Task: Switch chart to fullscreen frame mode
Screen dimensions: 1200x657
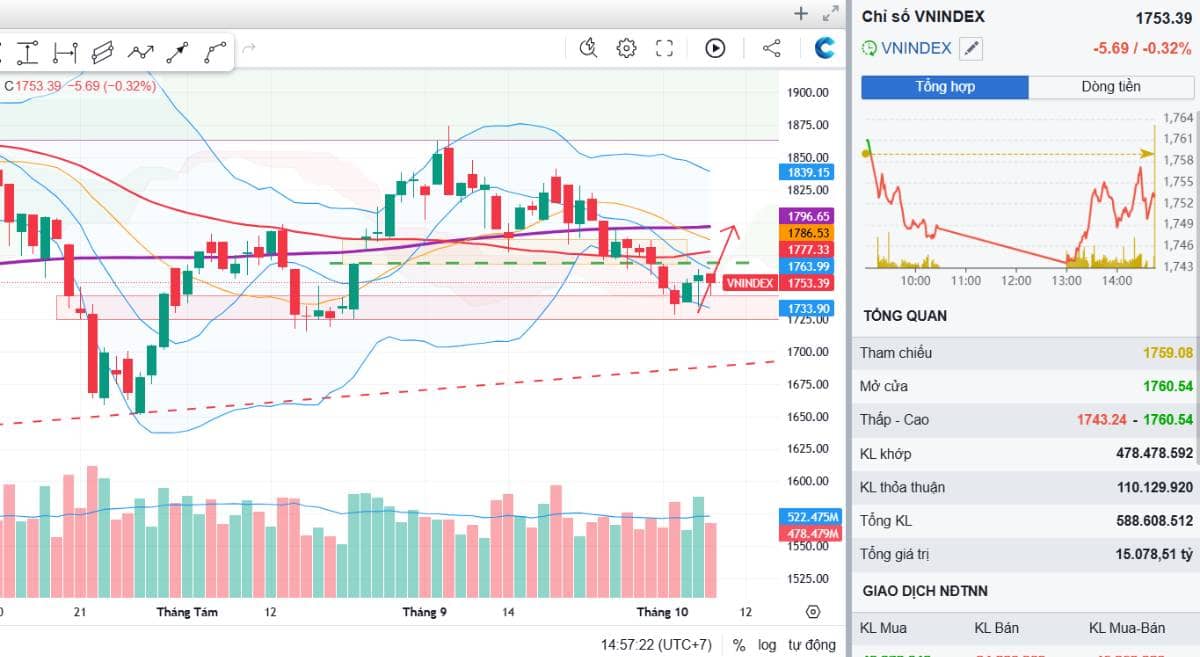Action: pos(664,48)
